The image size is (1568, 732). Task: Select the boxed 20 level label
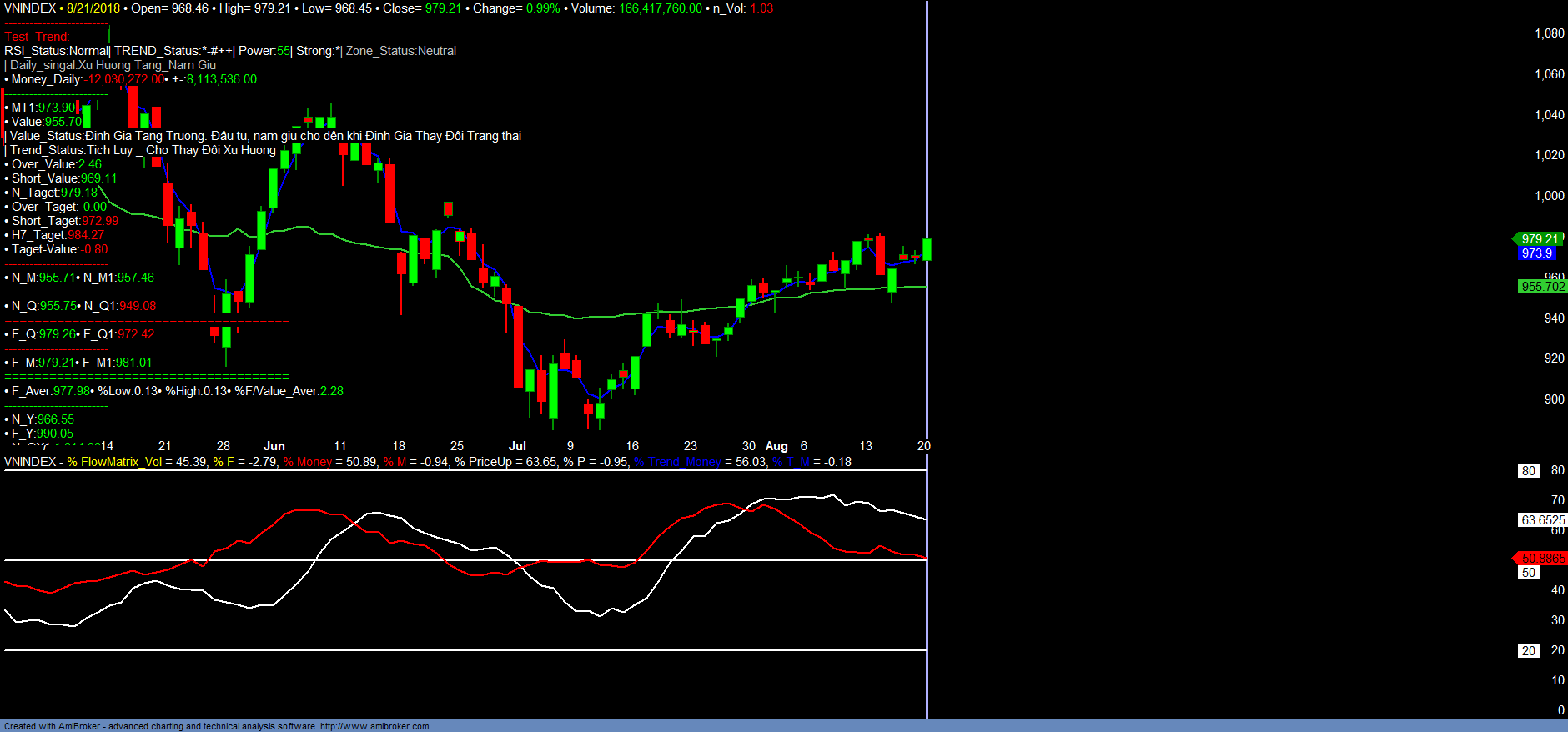click(1528, 651)
